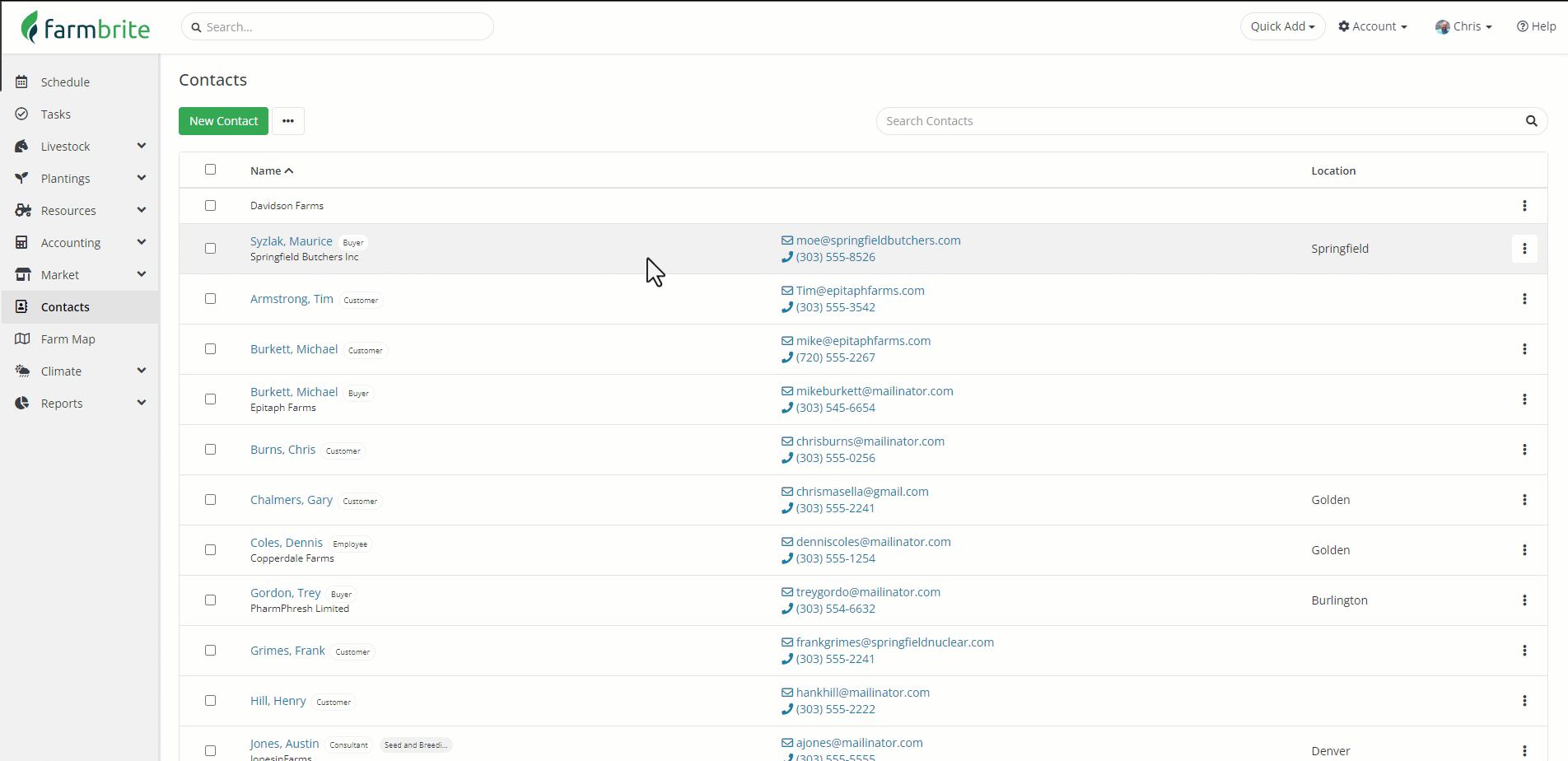Click the Location column header
This screenshot has height=761, width=1568.
click(x=1333, y=170)
